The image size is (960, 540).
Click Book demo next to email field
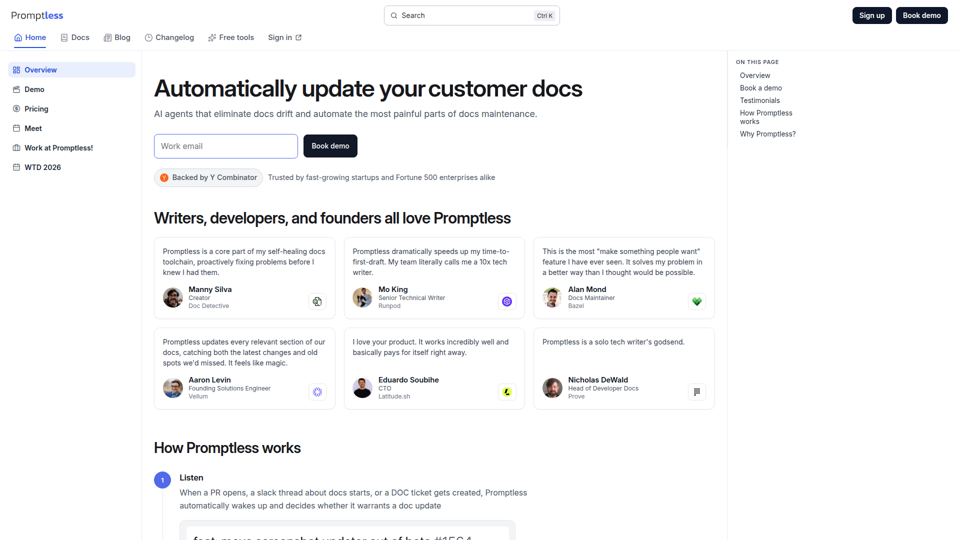click(x=330, y=146)
